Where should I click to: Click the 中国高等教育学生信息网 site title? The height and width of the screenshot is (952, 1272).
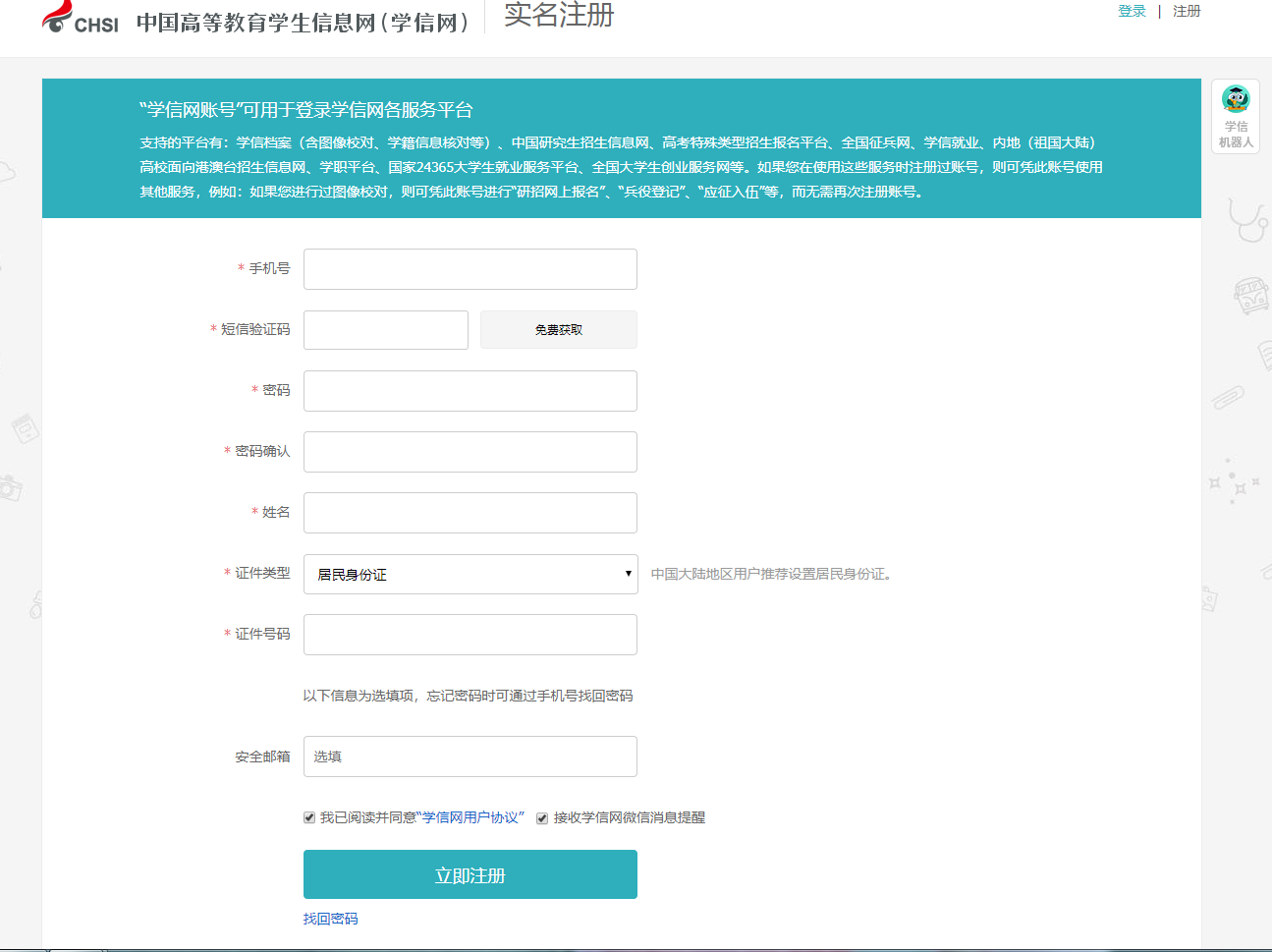click(x=303, y=23)
